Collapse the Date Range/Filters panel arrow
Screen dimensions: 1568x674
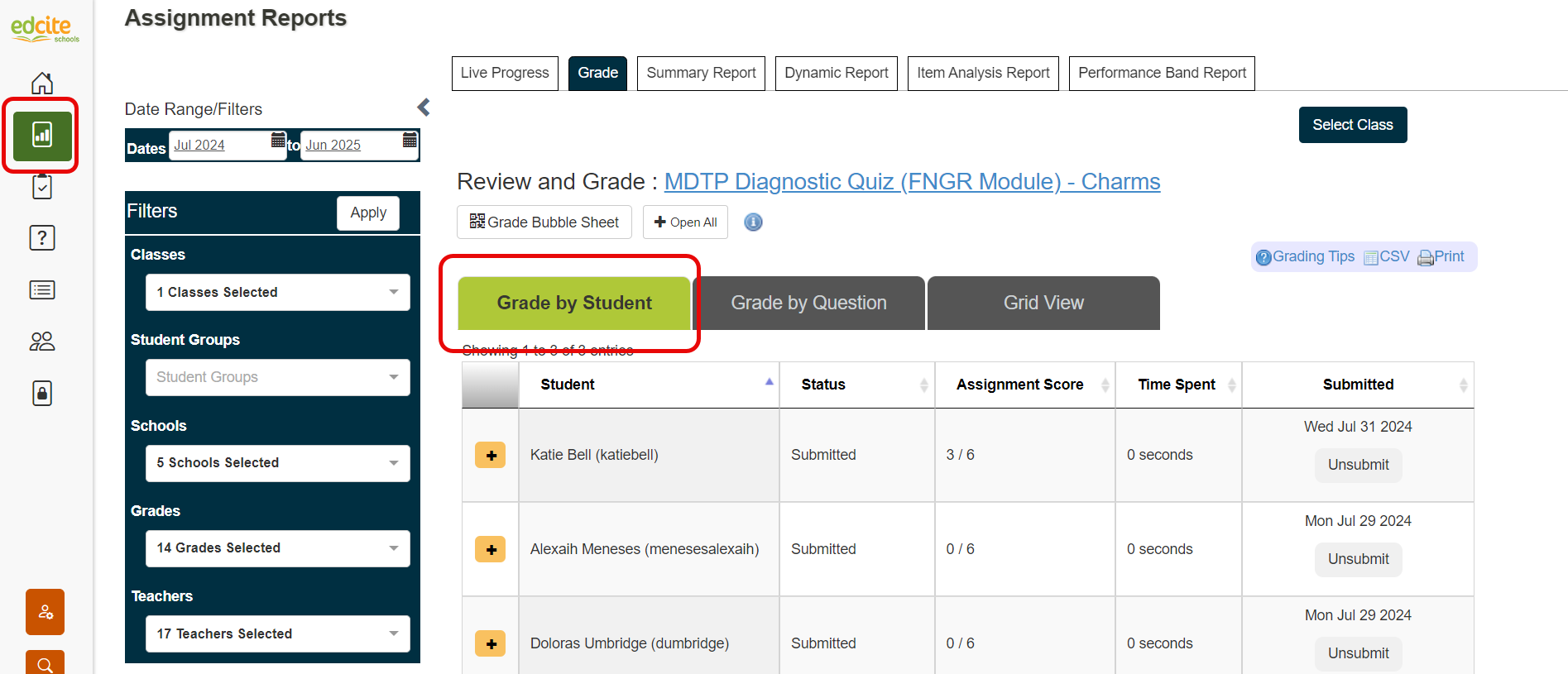[424, 108]
